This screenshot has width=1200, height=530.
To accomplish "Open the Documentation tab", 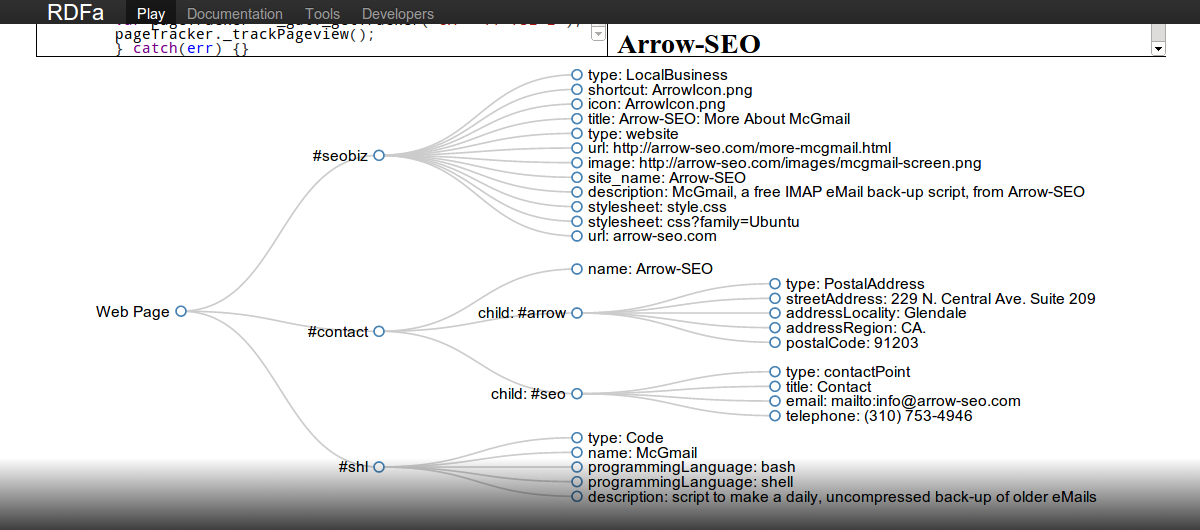I will (x=235, y=14).
